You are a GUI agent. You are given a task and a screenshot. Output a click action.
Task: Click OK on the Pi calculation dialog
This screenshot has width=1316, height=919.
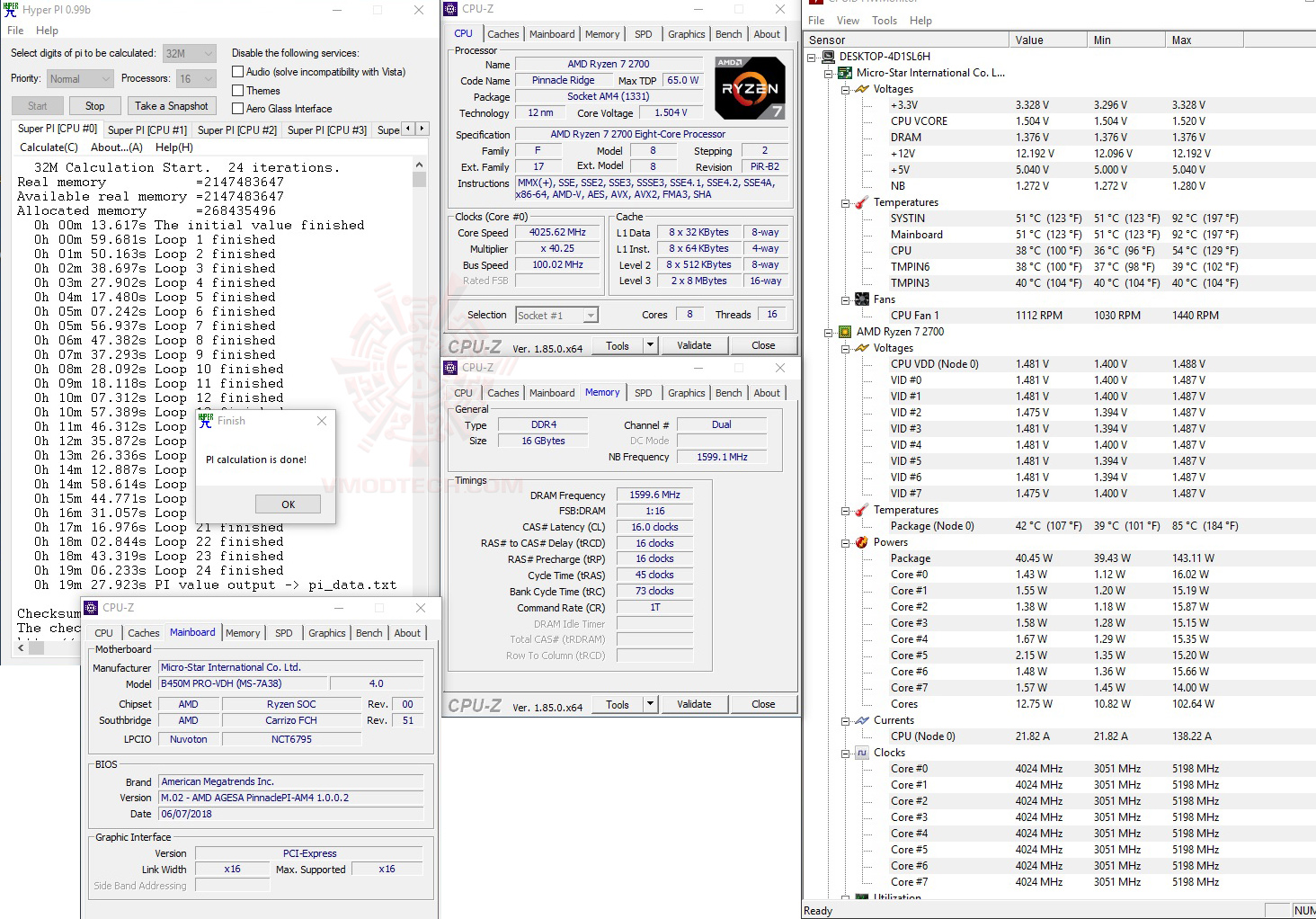coord(288,504)
